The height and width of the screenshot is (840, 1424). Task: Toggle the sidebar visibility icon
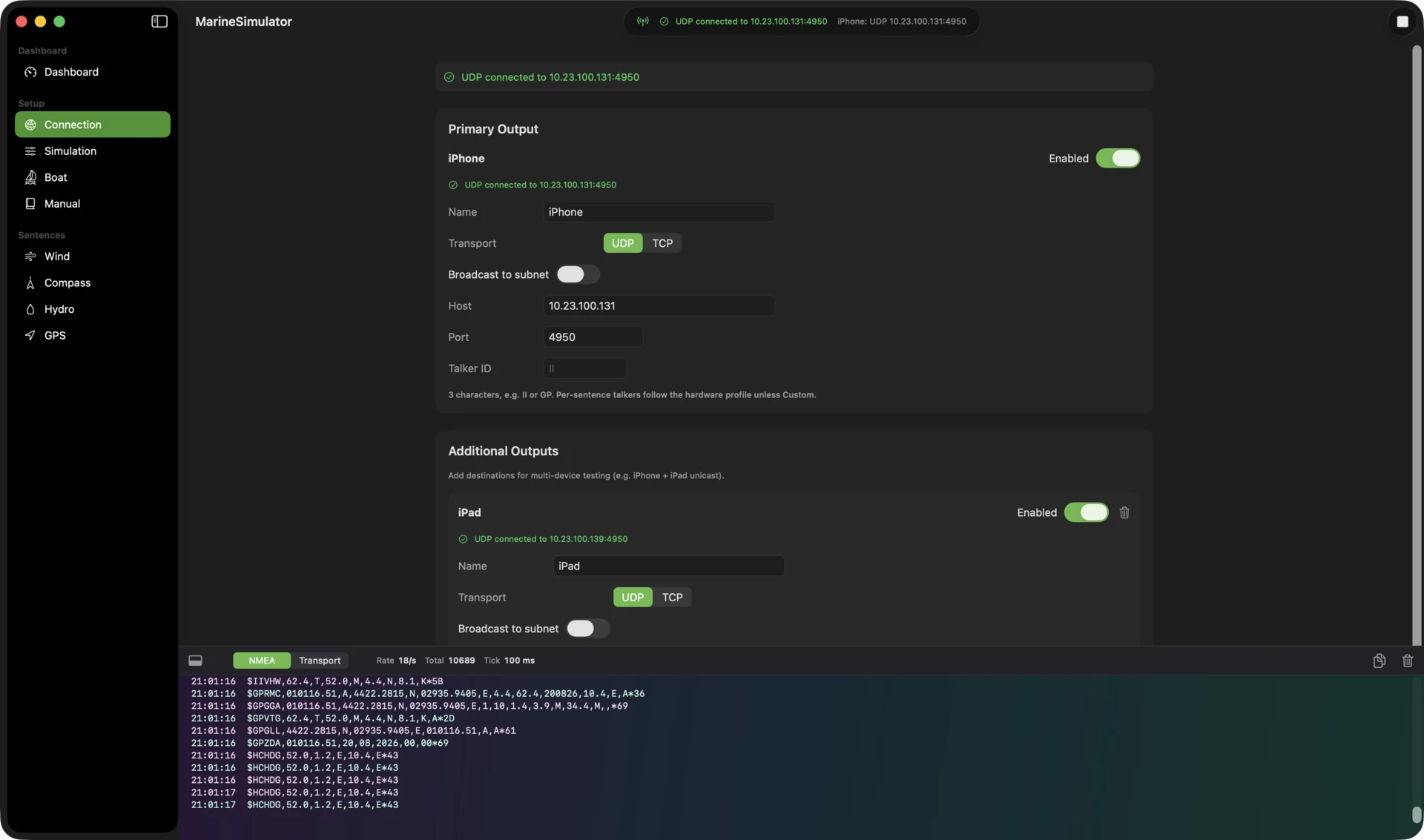[x=159, y=22]
